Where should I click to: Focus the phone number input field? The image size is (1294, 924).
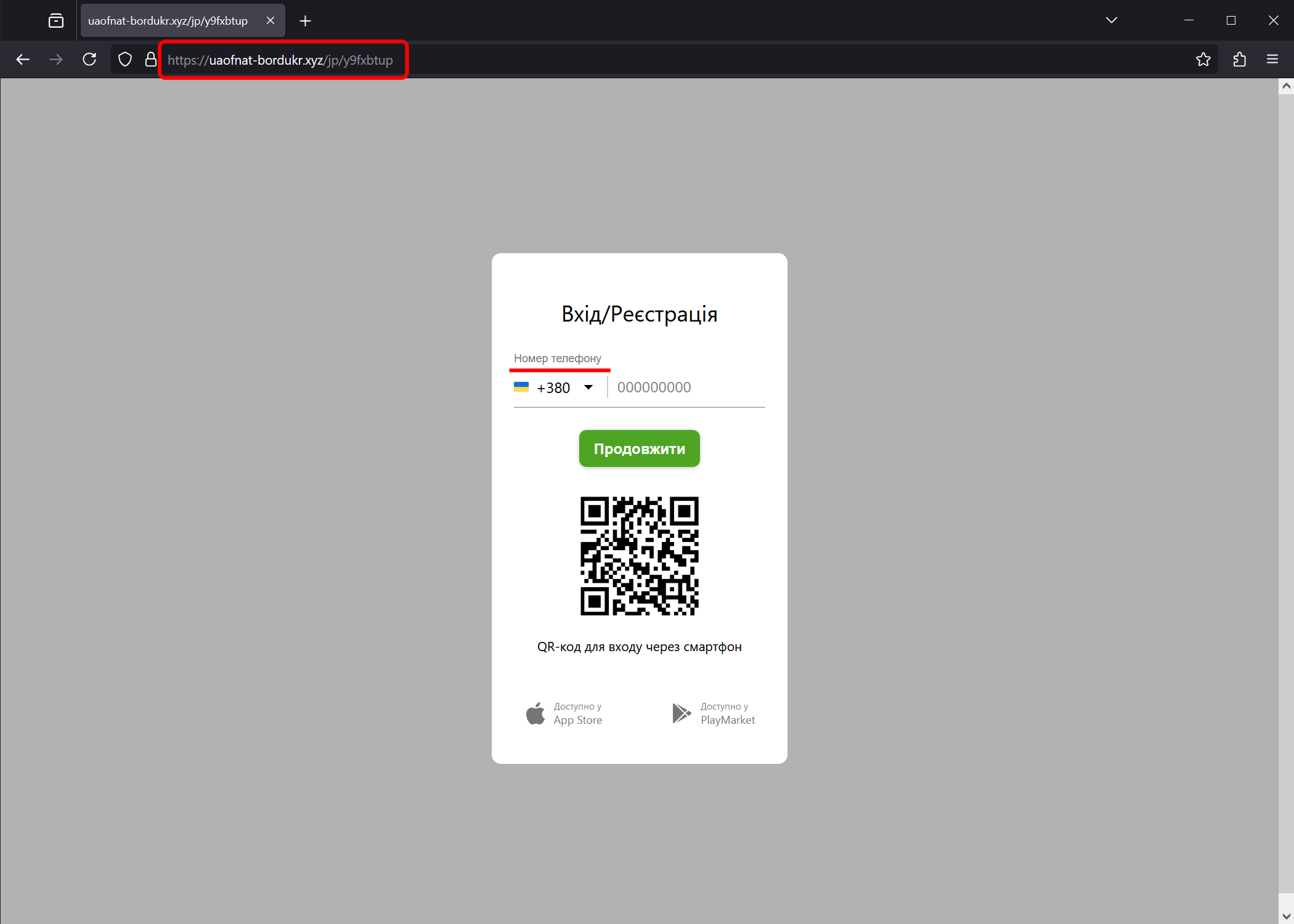(x=690, y=387)
